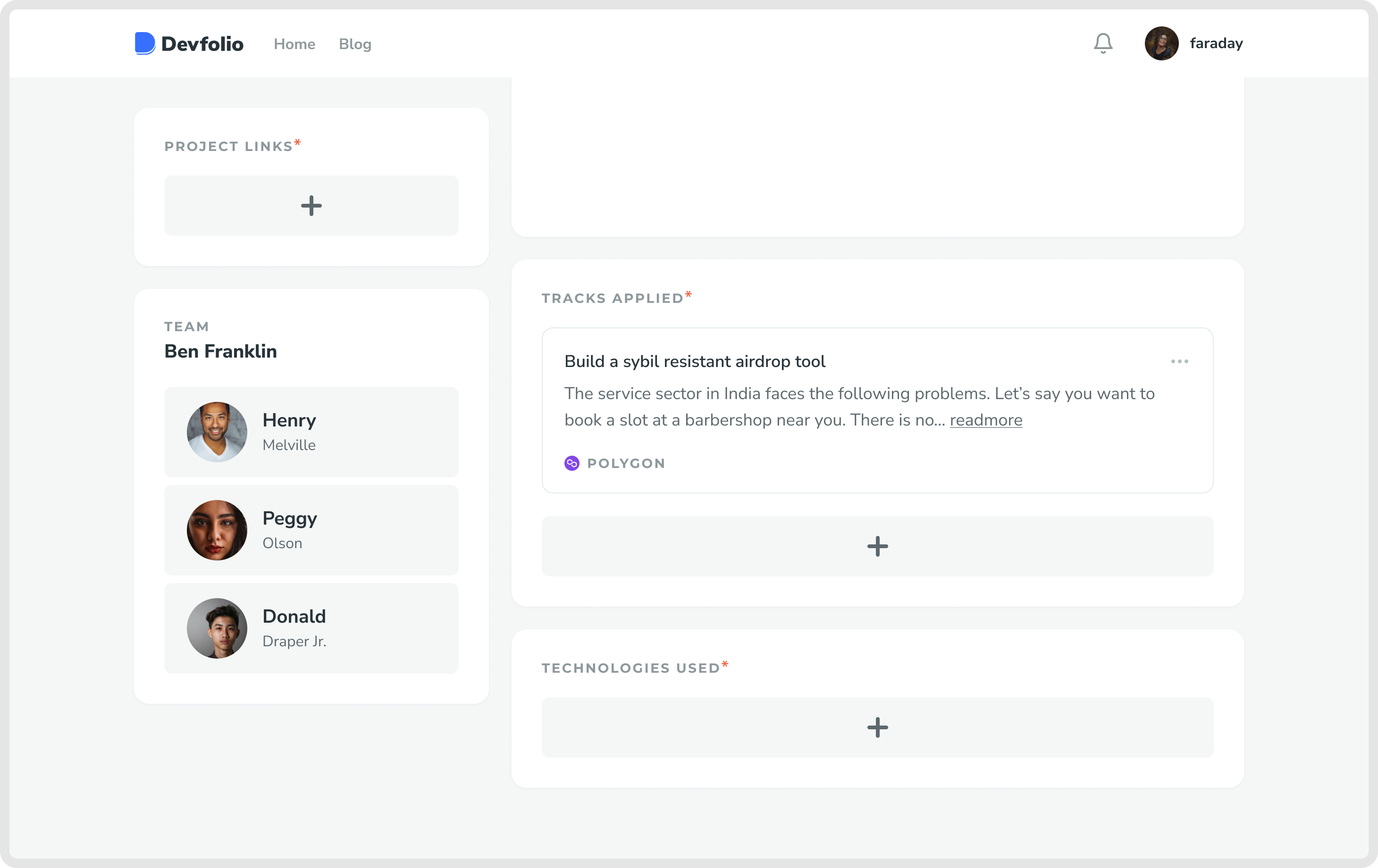Viewport: 1378px width, 868px height.
Task: Select Peggy Olson's profile photo
Action: tap(217, 530)
